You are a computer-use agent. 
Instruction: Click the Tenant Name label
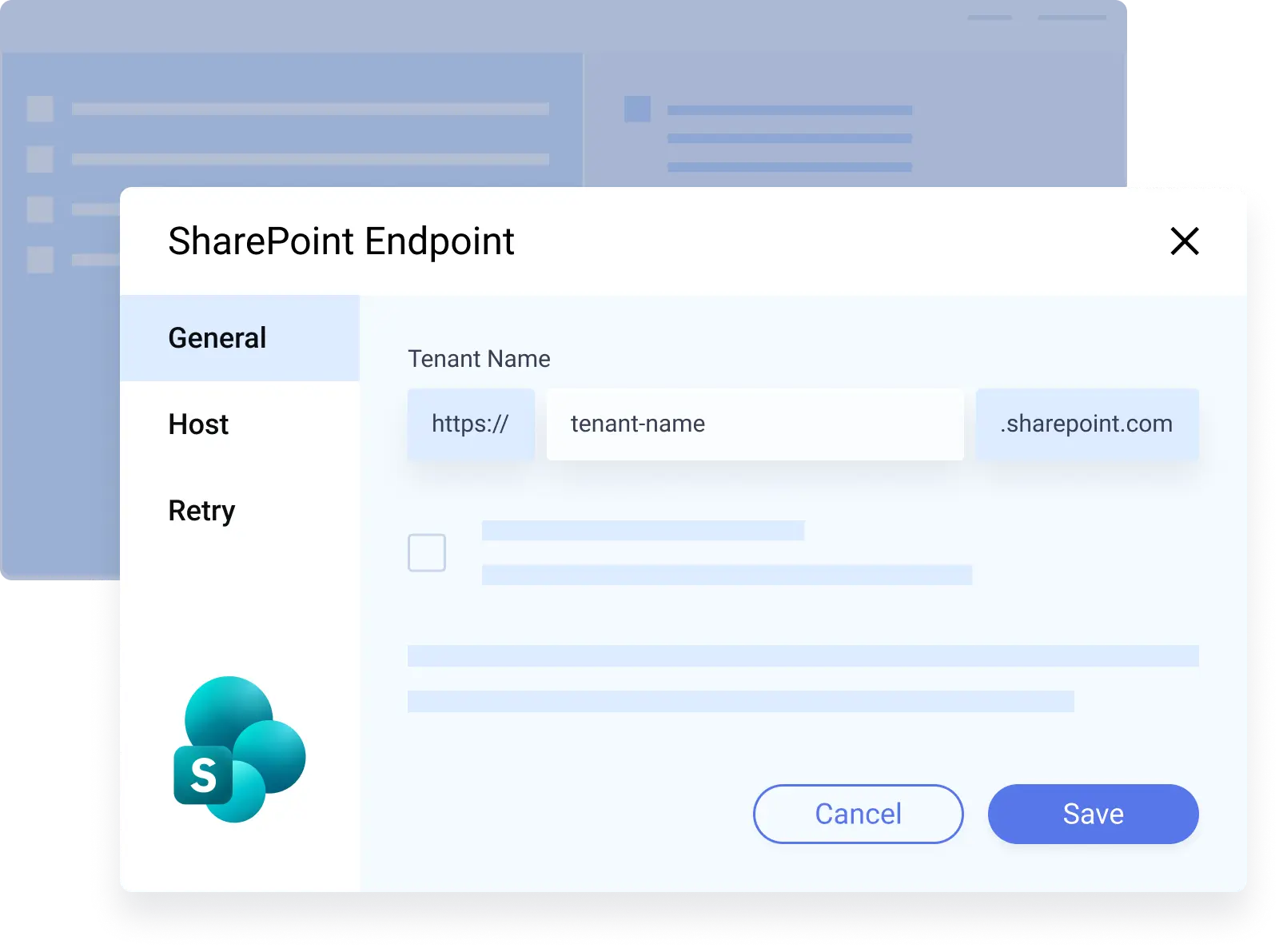(x=479, y=359)
